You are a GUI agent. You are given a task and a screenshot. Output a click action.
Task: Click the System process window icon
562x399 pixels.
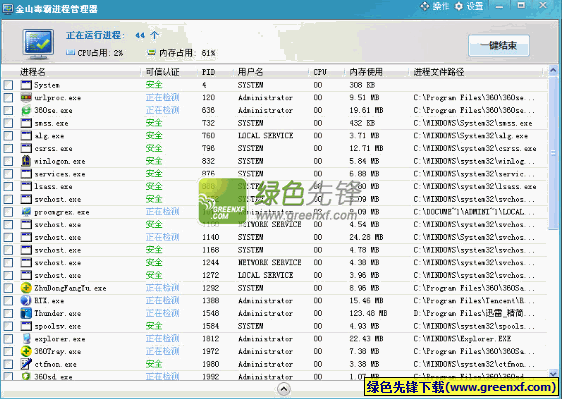coord(26,85)
